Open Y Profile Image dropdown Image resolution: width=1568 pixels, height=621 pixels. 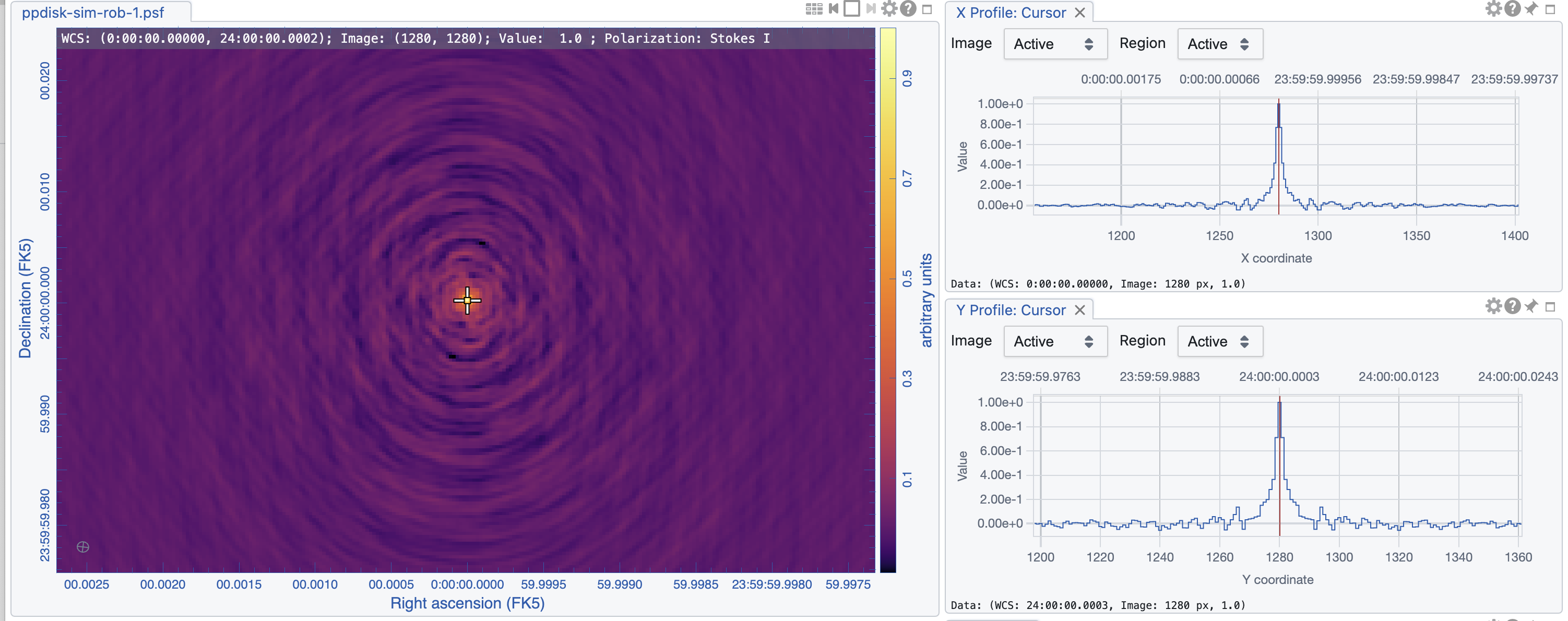coord(1055,341)
